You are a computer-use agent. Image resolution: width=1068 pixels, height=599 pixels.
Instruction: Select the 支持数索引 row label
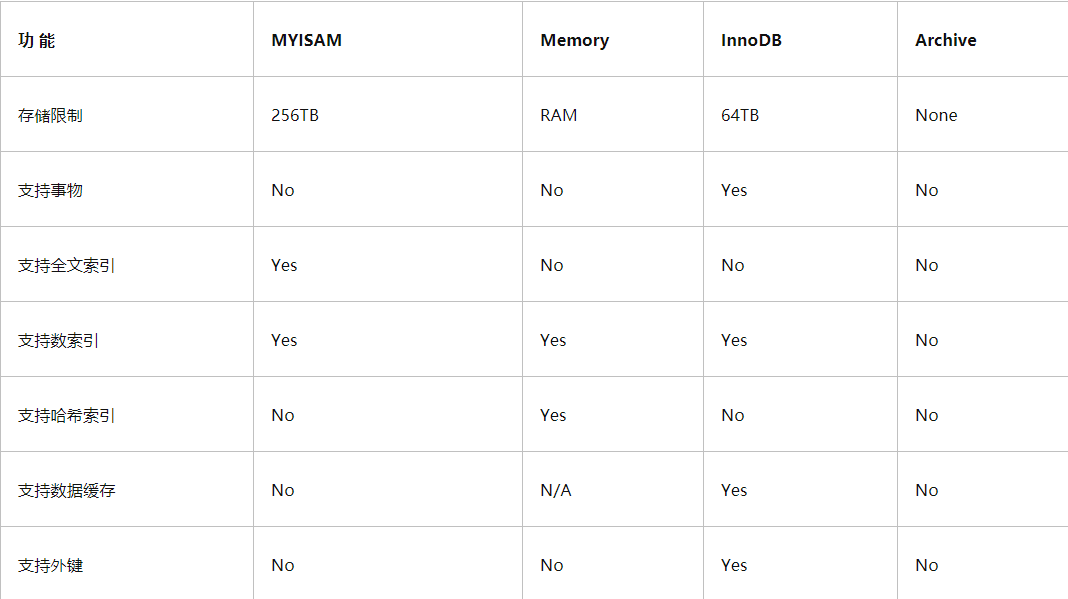(x=58, y=340)
